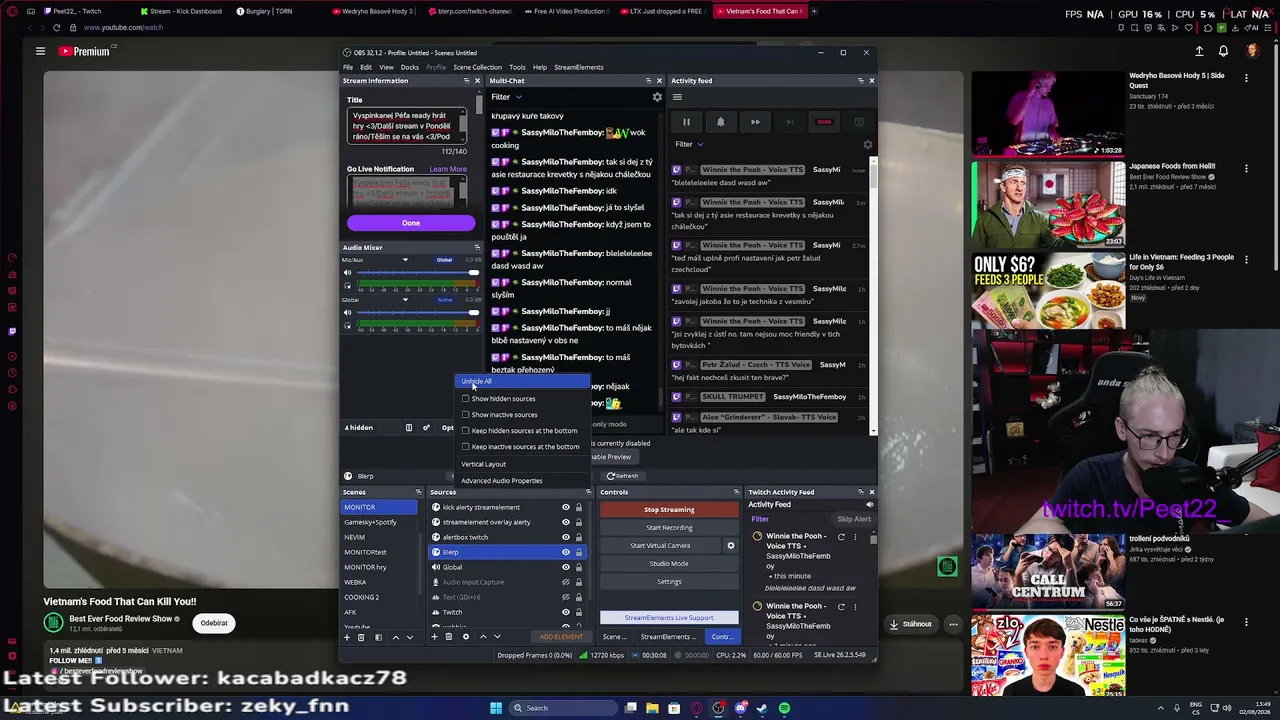
Task: Mute the Global audio speaker icon
Action: click(x=348, y=312)
